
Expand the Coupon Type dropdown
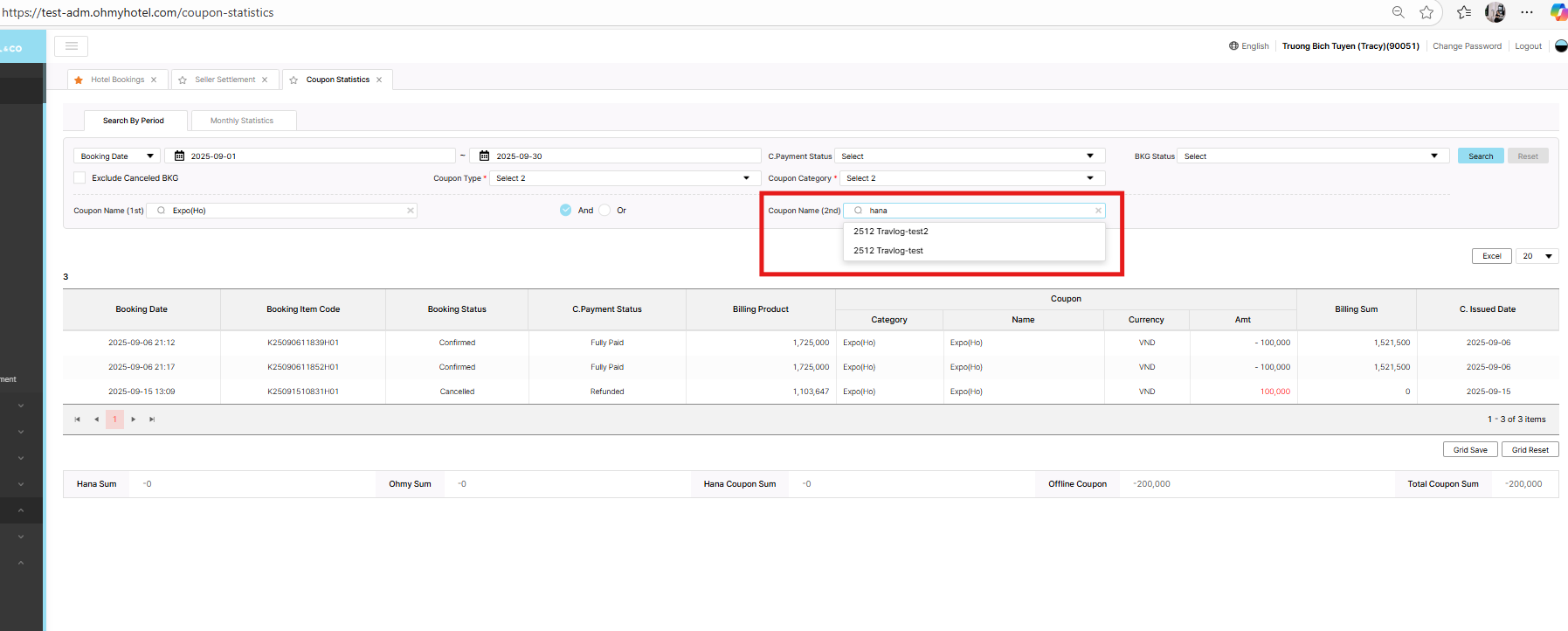tap(622, 178)
